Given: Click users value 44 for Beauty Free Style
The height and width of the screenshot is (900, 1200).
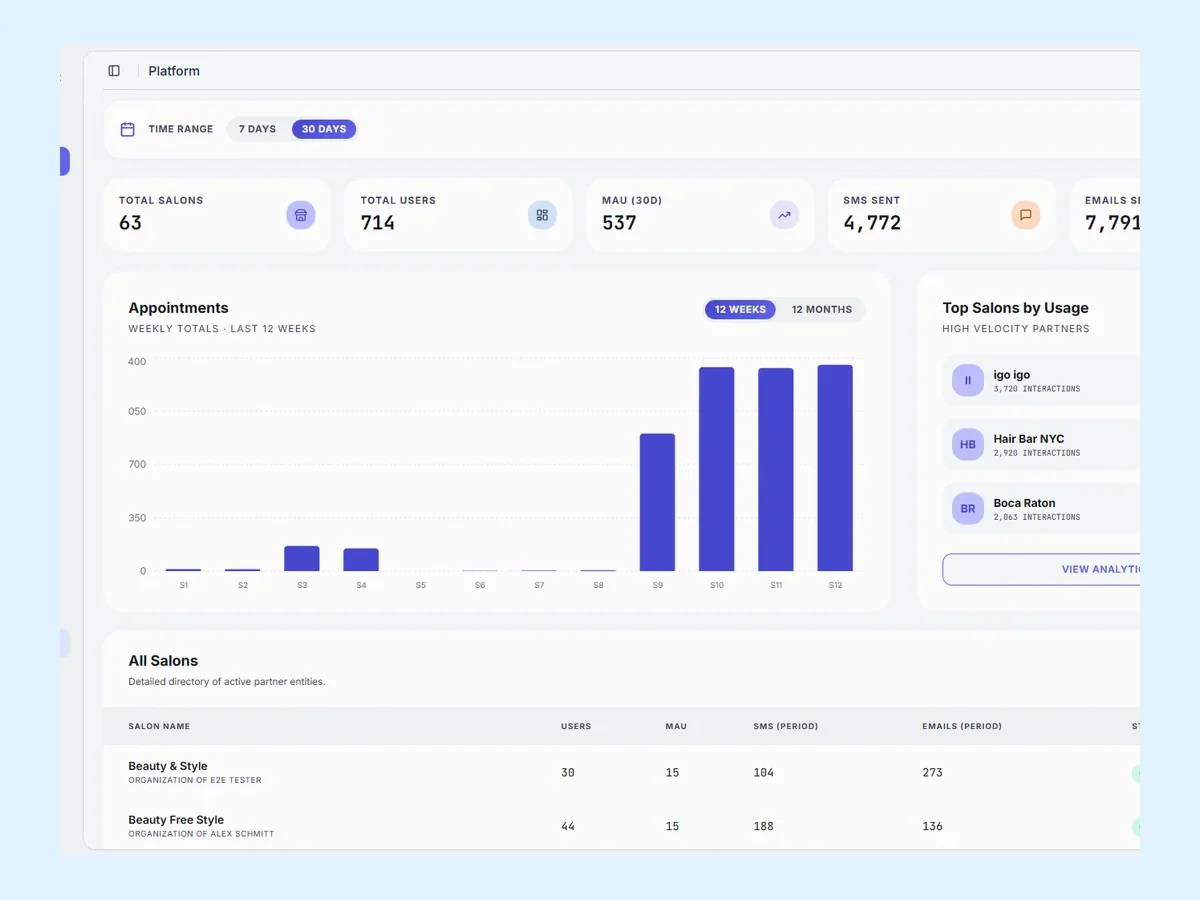Looking at the screenshot, I should click(568, 827).
